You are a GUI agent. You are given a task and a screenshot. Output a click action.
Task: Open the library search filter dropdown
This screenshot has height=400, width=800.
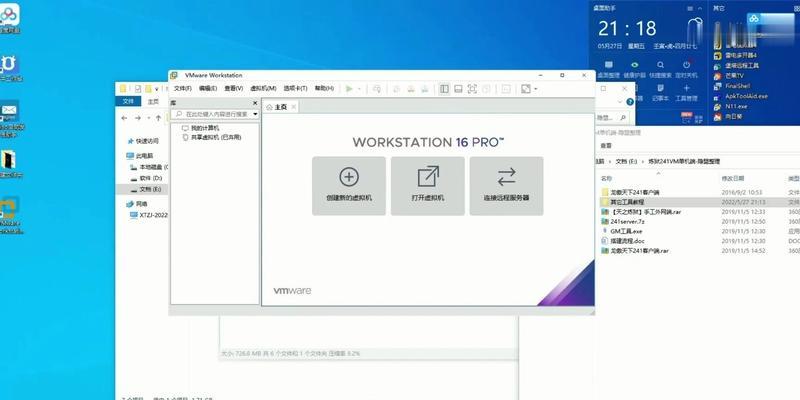(255, 114)
